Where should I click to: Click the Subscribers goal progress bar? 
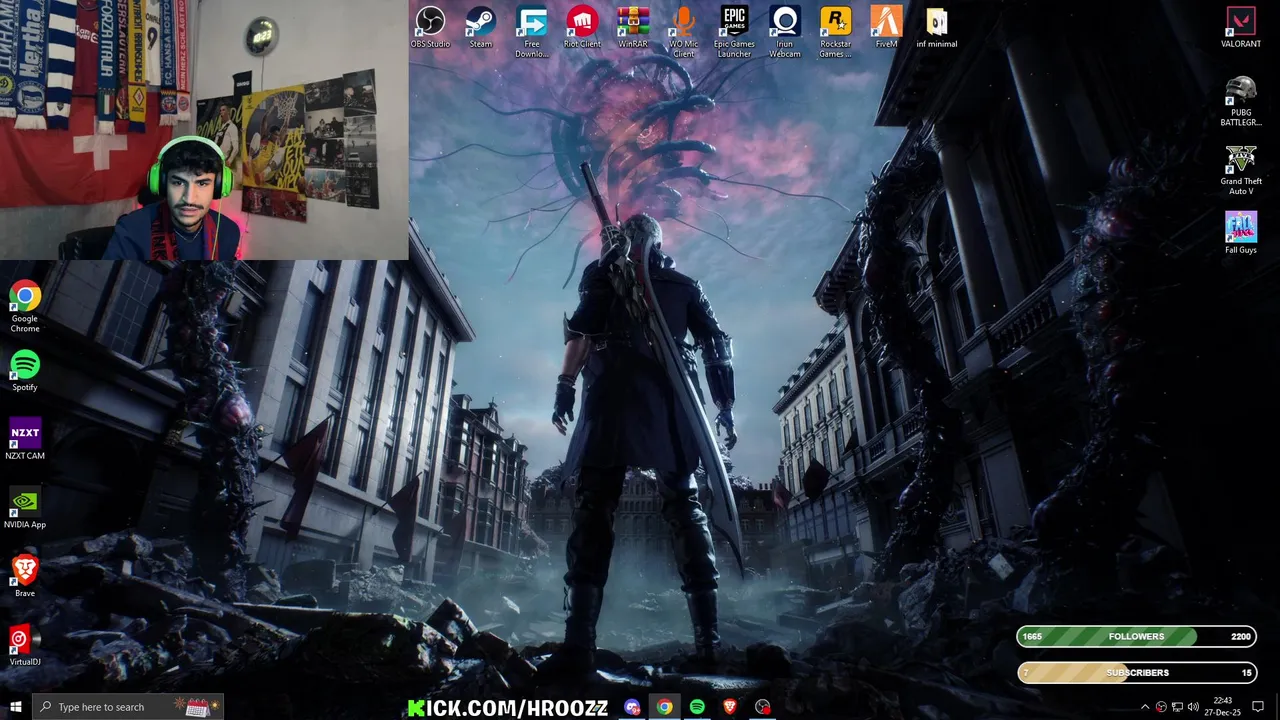1136,672
